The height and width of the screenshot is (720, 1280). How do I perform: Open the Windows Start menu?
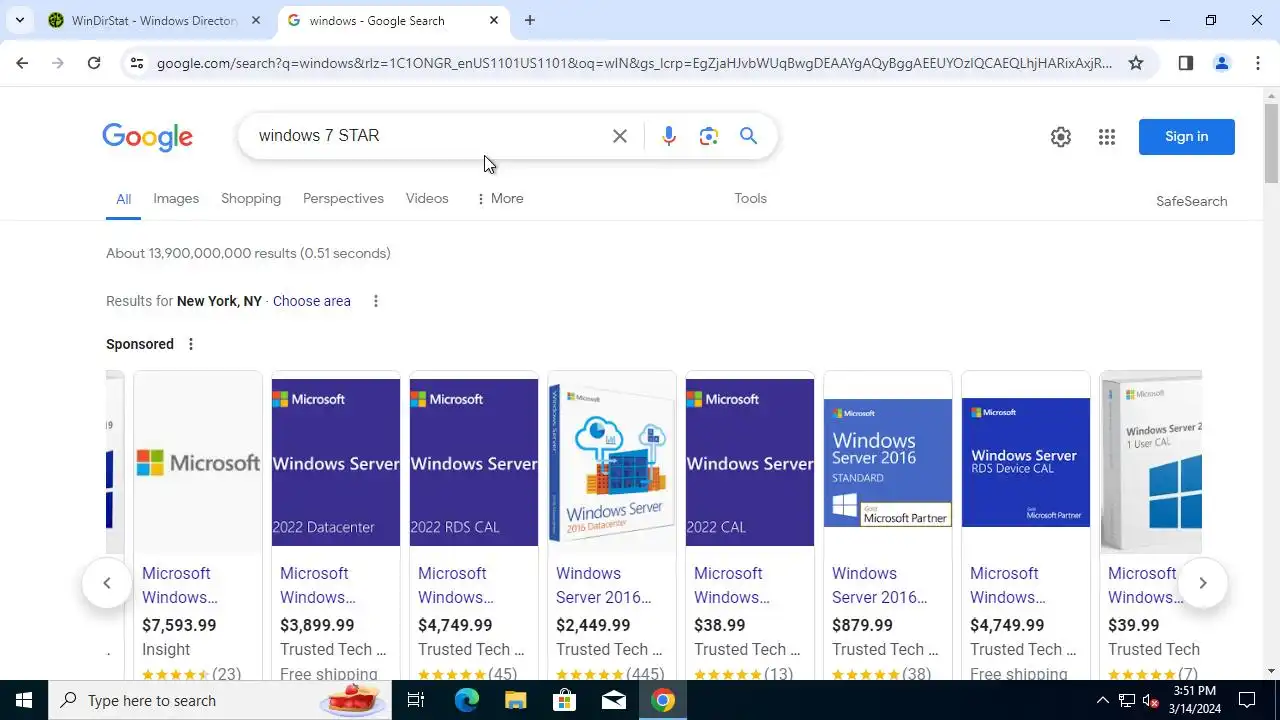pyautogui.click(x=24, y=700)
